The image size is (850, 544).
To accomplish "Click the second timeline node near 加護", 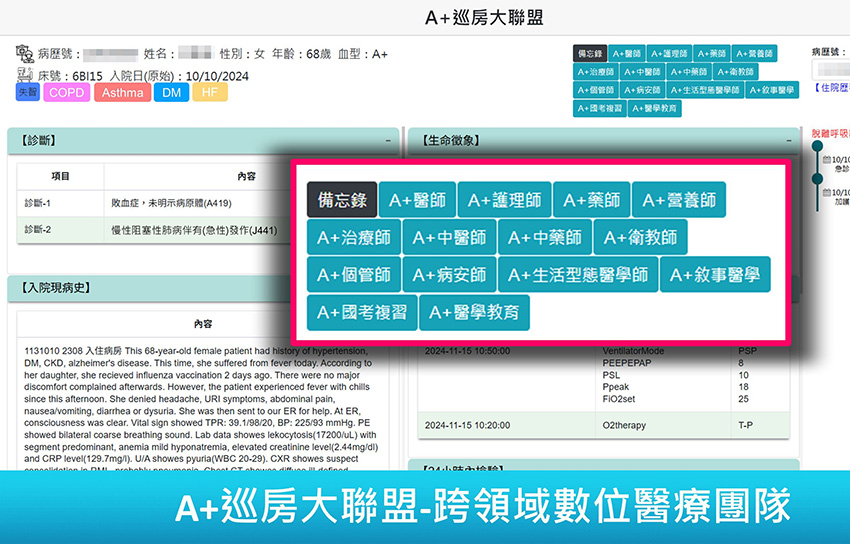I will coord(817,178).
